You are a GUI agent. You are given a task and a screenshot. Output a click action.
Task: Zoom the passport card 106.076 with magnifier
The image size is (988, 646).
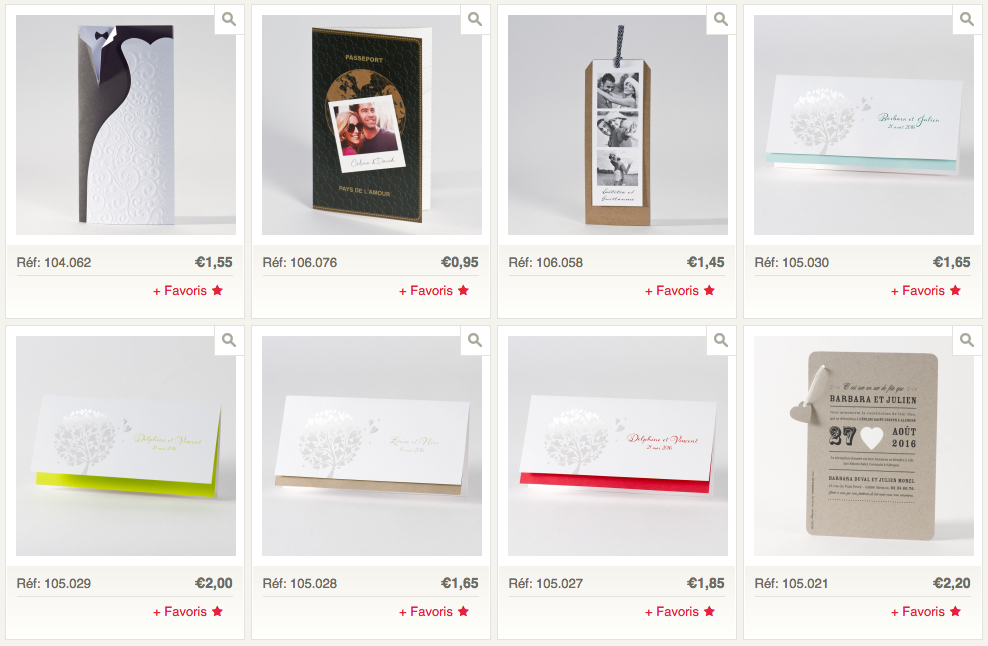(474, 20)
